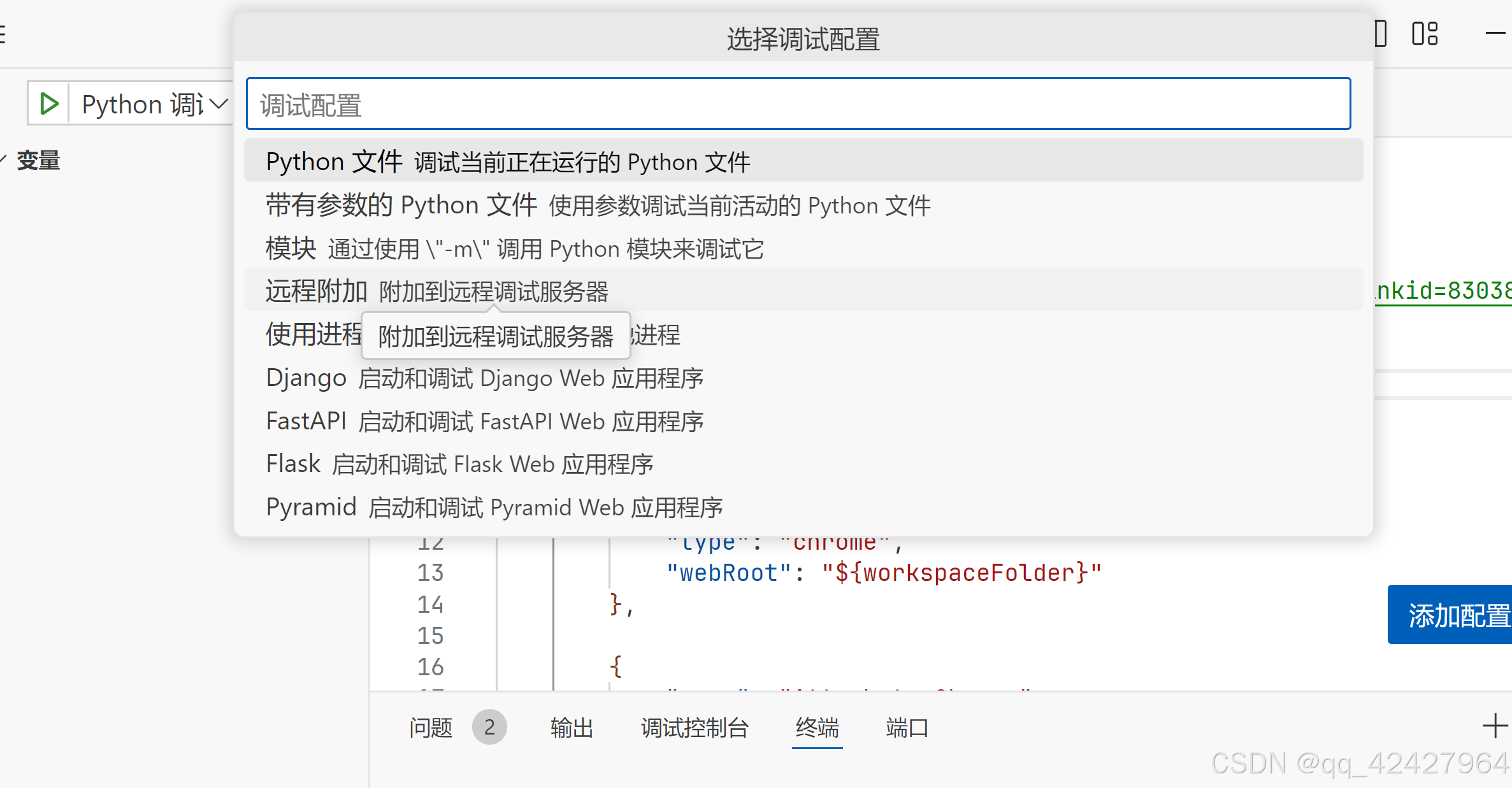Click the customize layout icon
Image resolution: width=1512 pixels, height=788 pixels.
[x=1425, y=34]
